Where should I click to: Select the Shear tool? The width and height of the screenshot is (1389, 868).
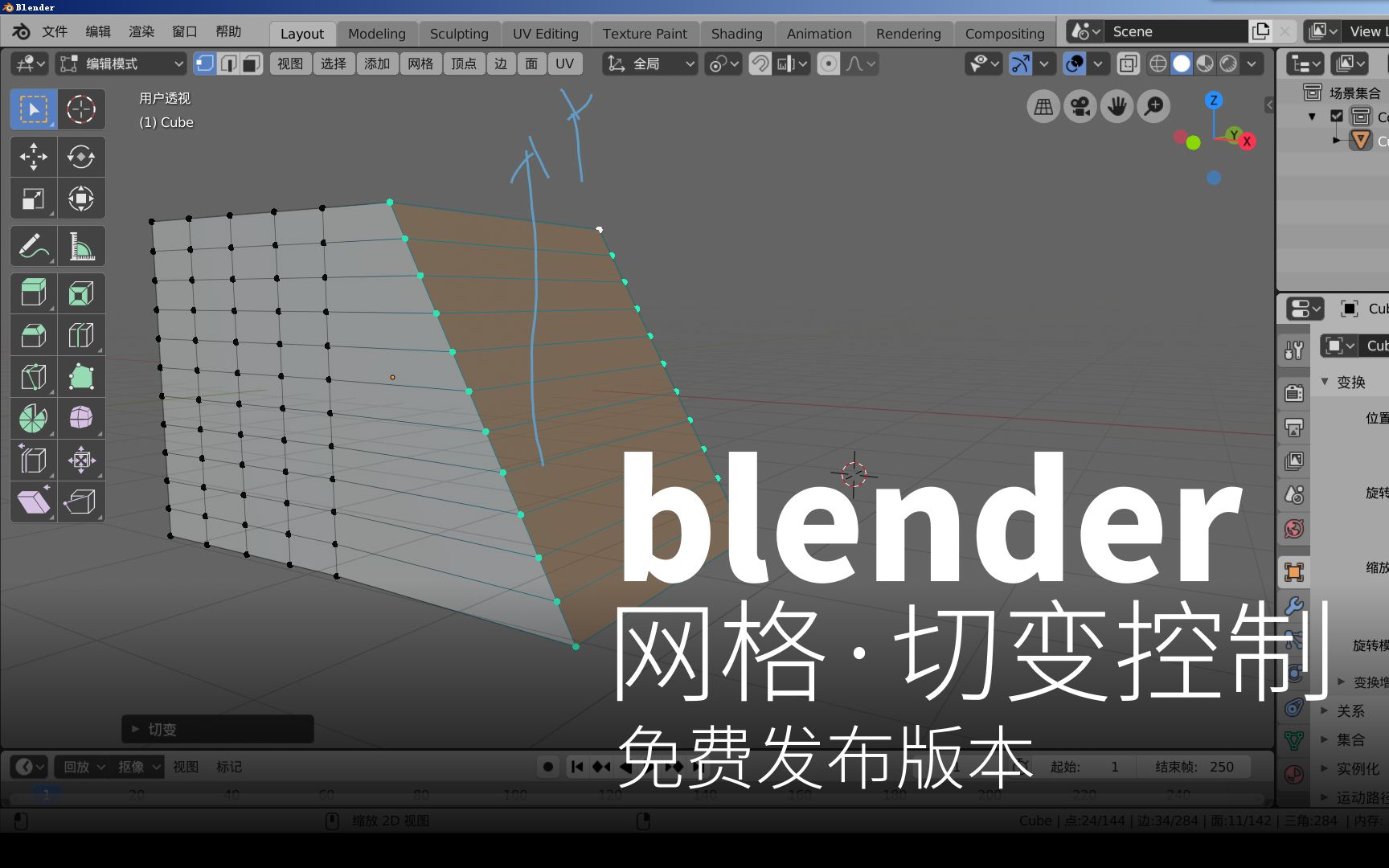pos(33,502)
